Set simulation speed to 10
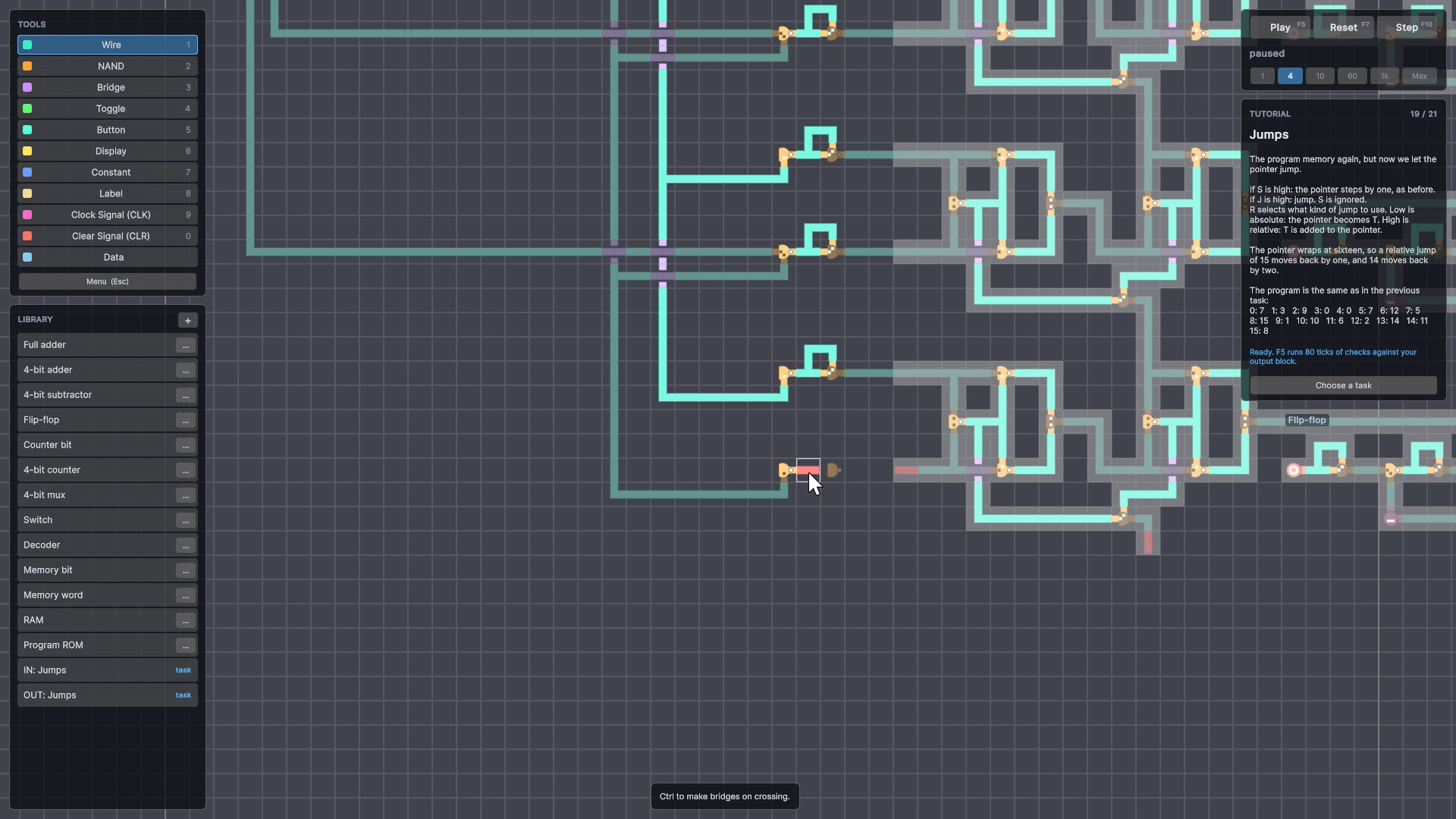Screen dimensions: 1456x819 (x=1320, y=76)
